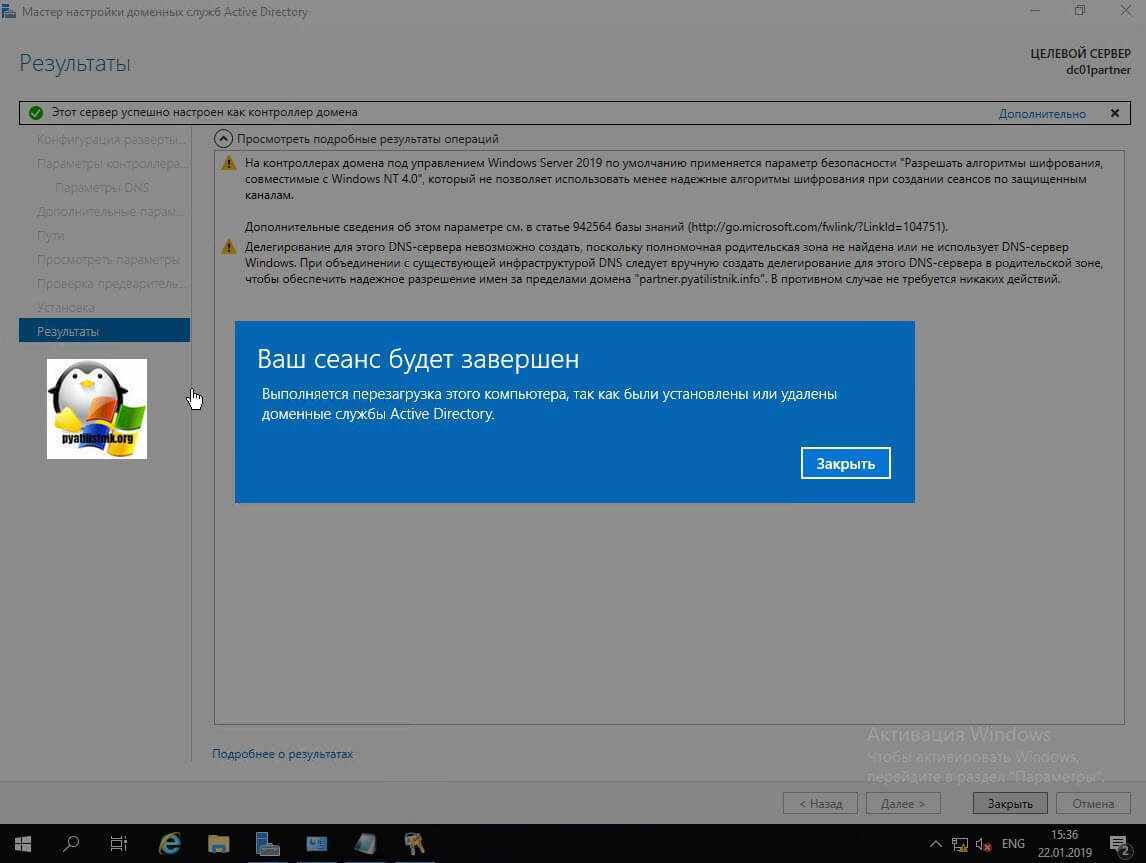Collapse the Просмотреть подробные результаты операций section
Viewport: 1146px width, 863px height.
click(223, 138)
